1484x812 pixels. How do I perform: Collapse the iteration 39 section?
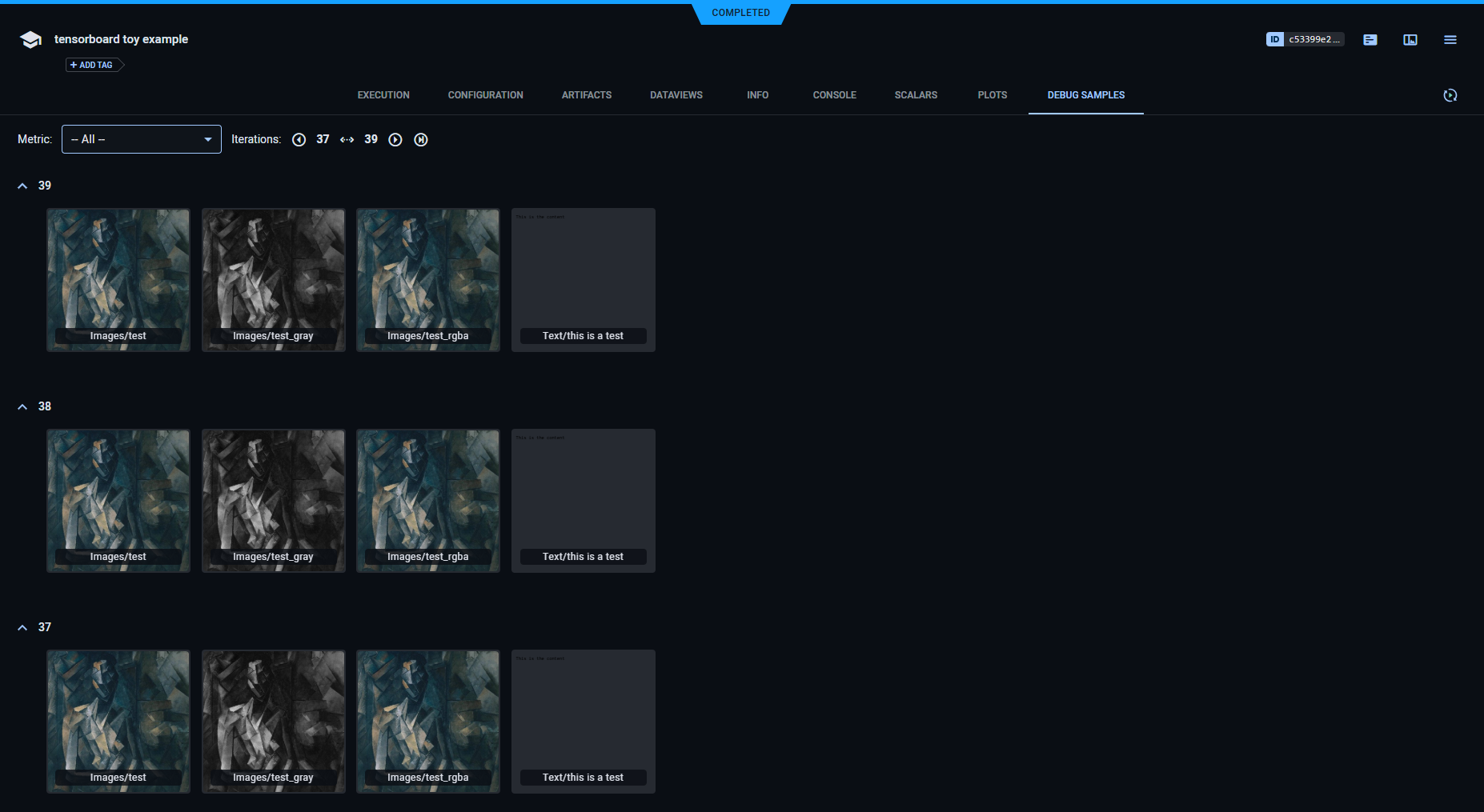click(22, 186)
